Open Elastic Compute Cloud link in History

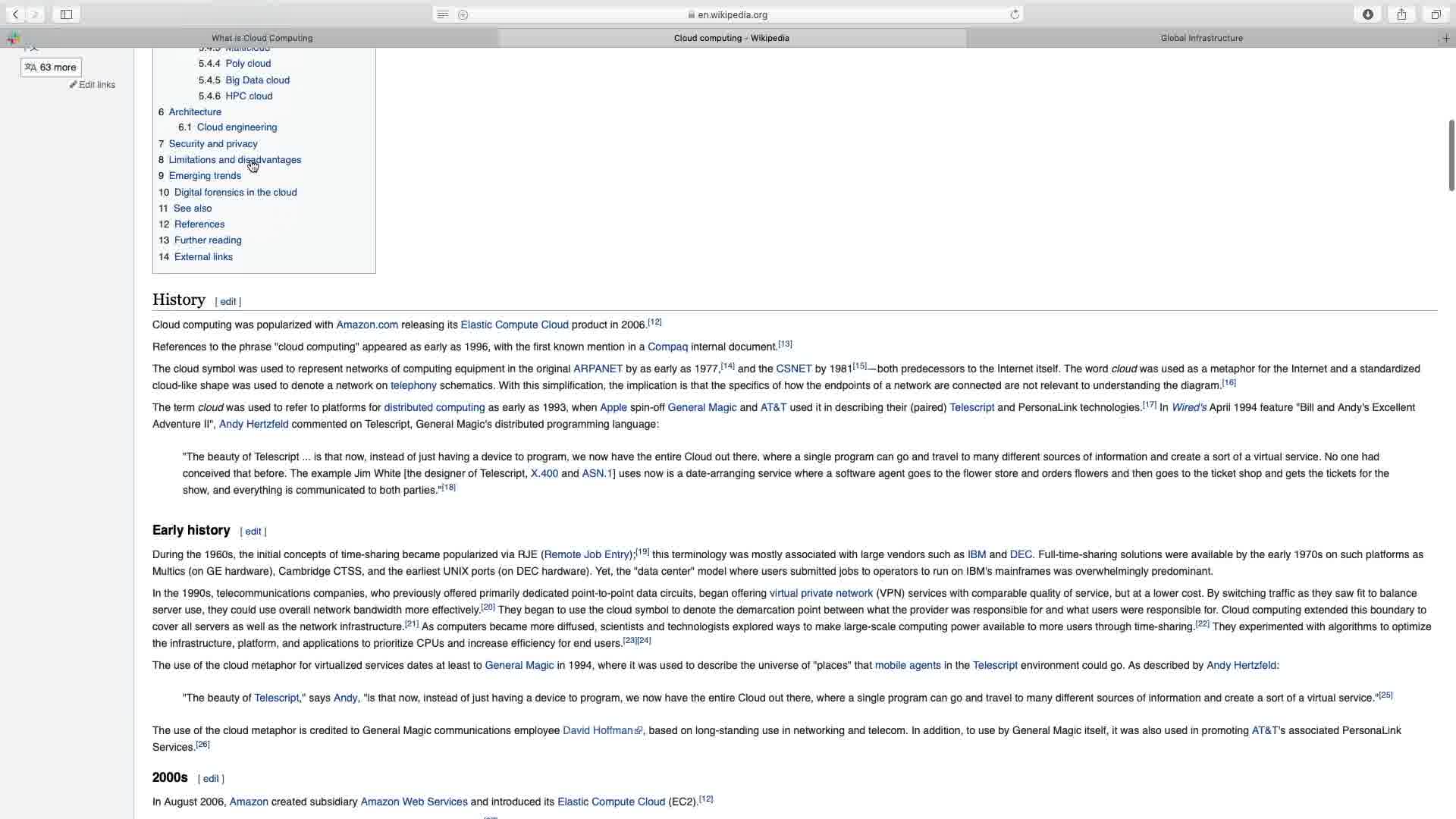[x=514, y=325]
